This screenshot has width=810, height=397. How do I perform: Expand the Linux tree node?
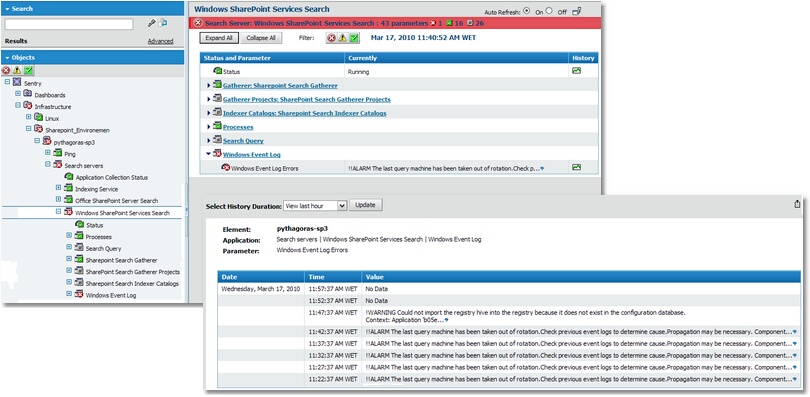point(28,117)
